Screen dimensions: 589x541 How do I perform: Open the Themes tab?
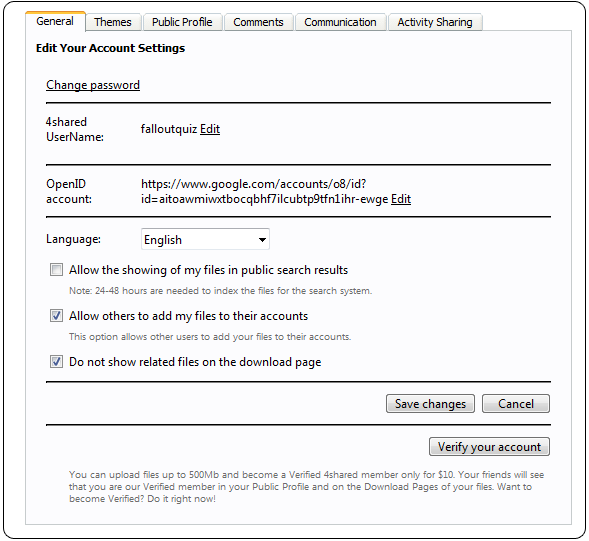(113, 22)
